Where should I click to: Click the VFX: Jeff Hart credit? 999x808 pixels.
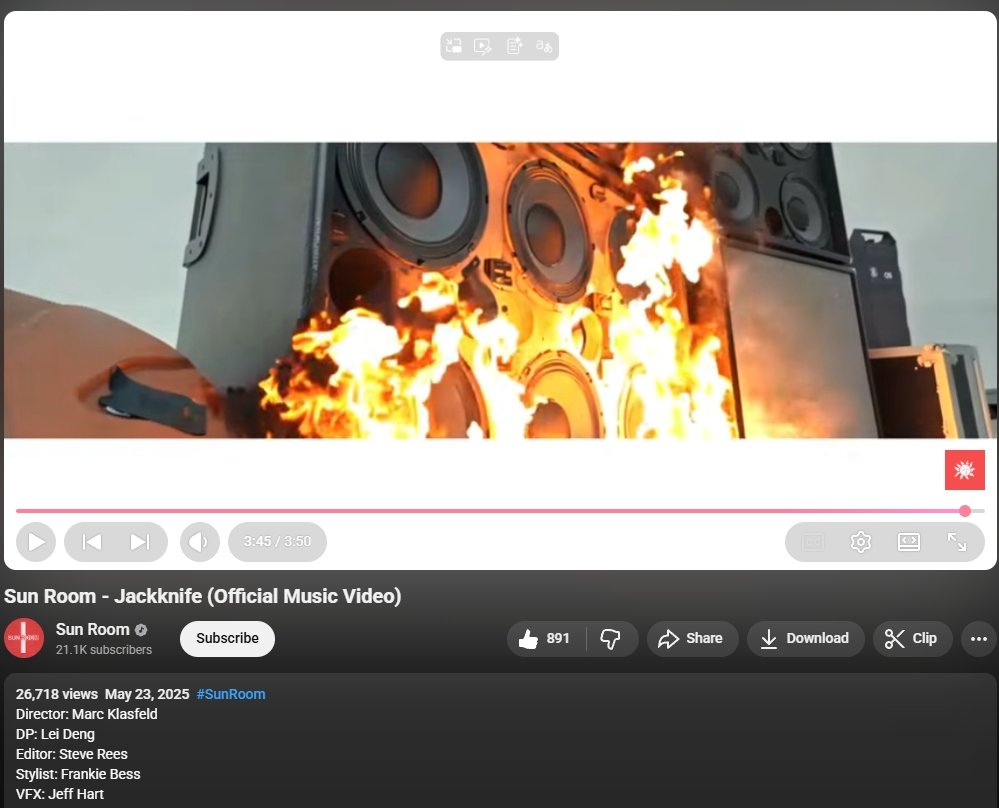pyautogui.click(x=60, y=794)
